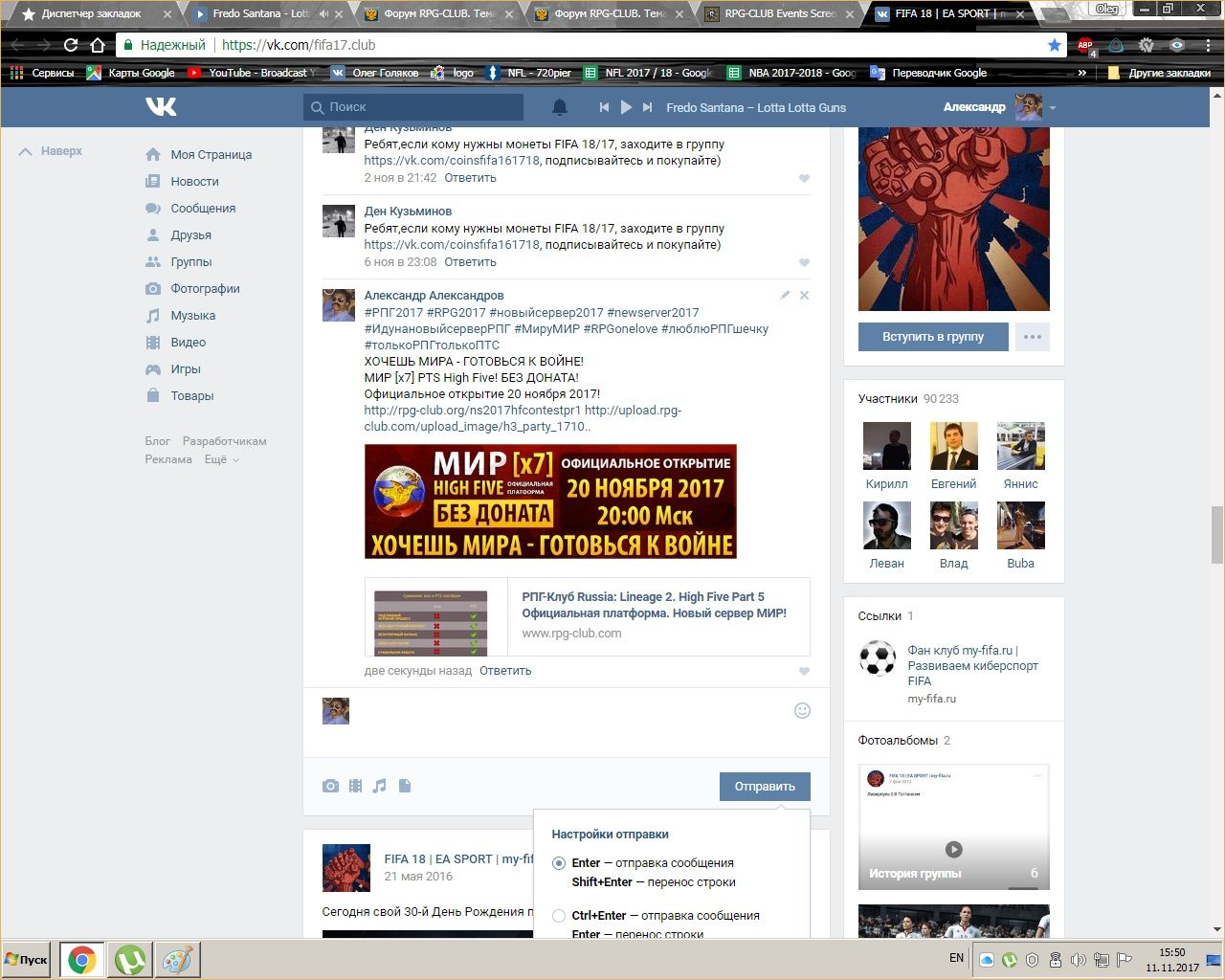Open the История группы album

pos(953,827)
